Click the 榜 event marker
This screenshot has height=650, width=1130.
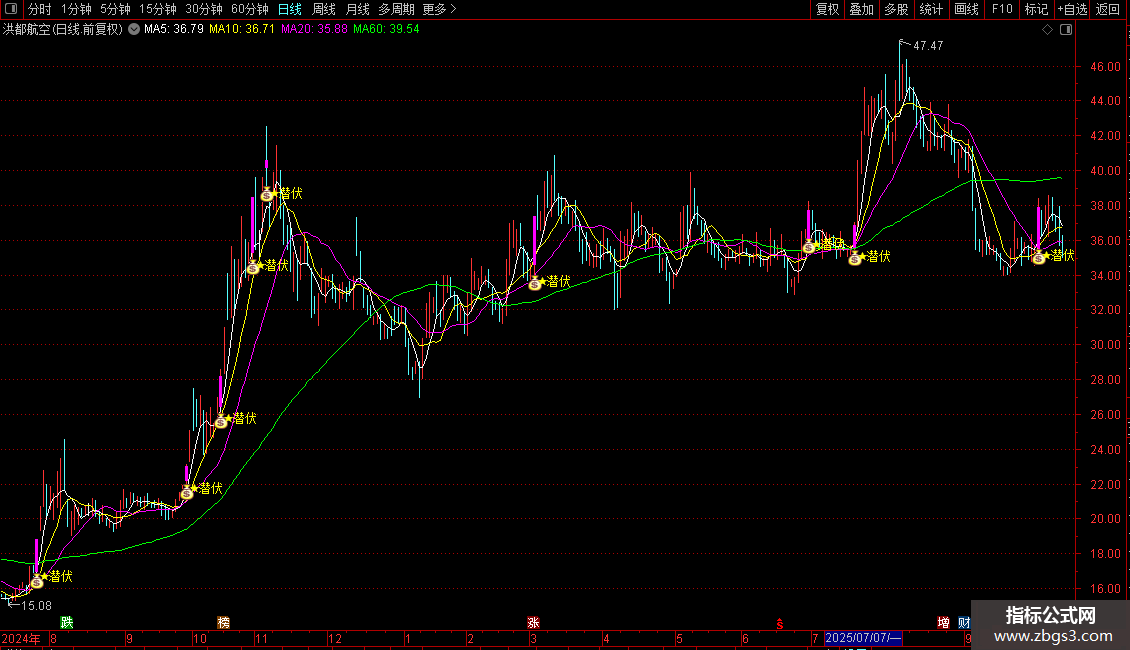pyautogui.click(x=223, y=622)
